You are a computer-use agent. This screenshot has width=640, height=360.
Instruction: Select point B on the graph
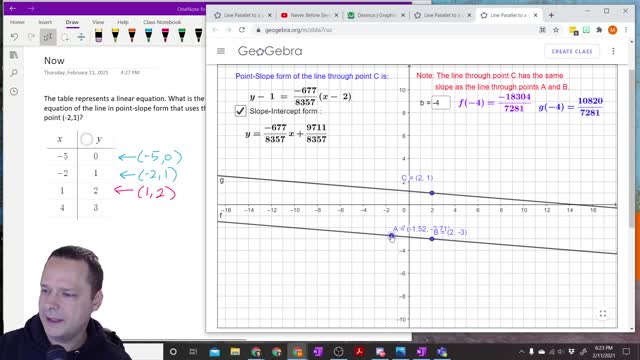[432, 239]
